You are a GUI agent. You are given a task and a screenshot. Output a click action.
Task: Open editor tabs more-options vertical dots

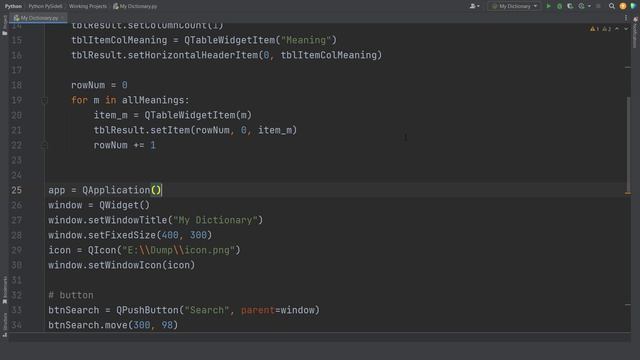pos(626,18)
